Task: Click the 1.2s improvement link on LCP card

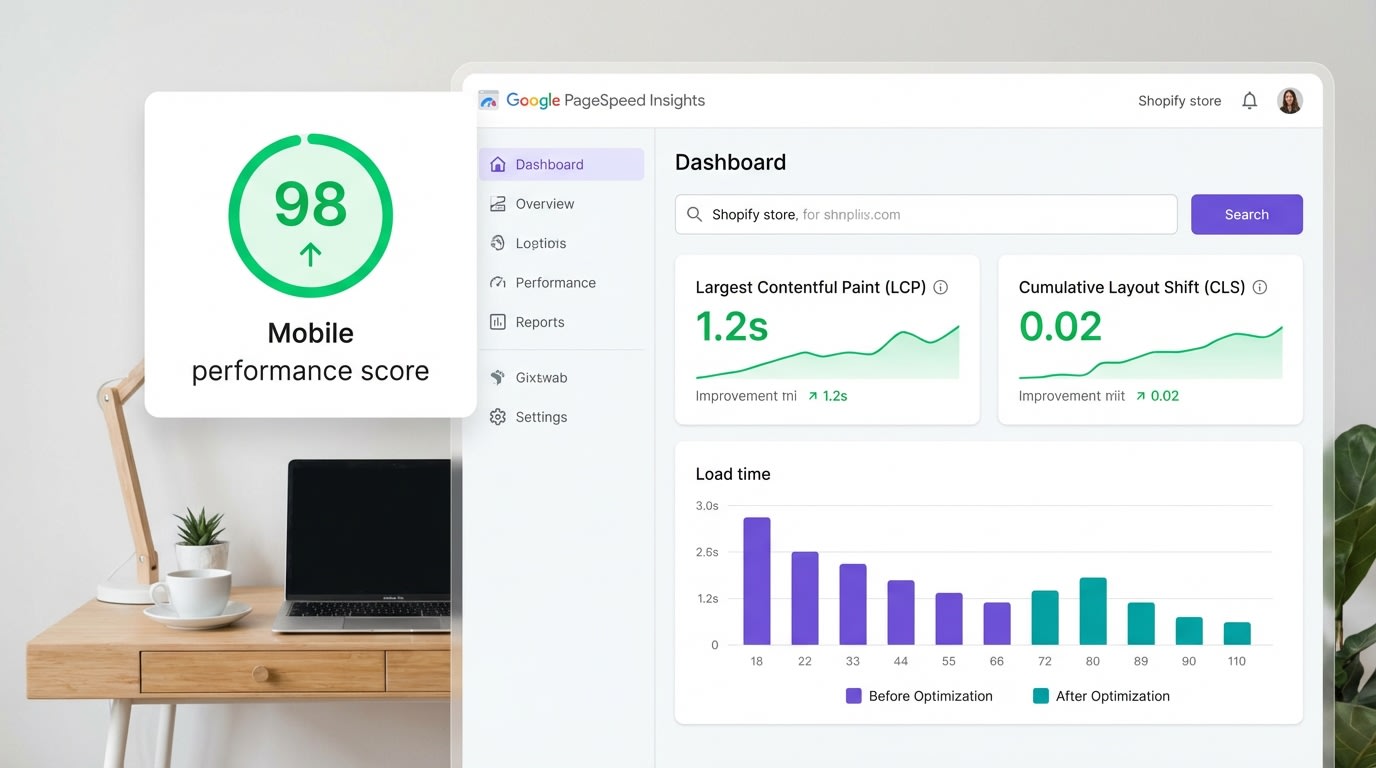Action: click(835, 395)
